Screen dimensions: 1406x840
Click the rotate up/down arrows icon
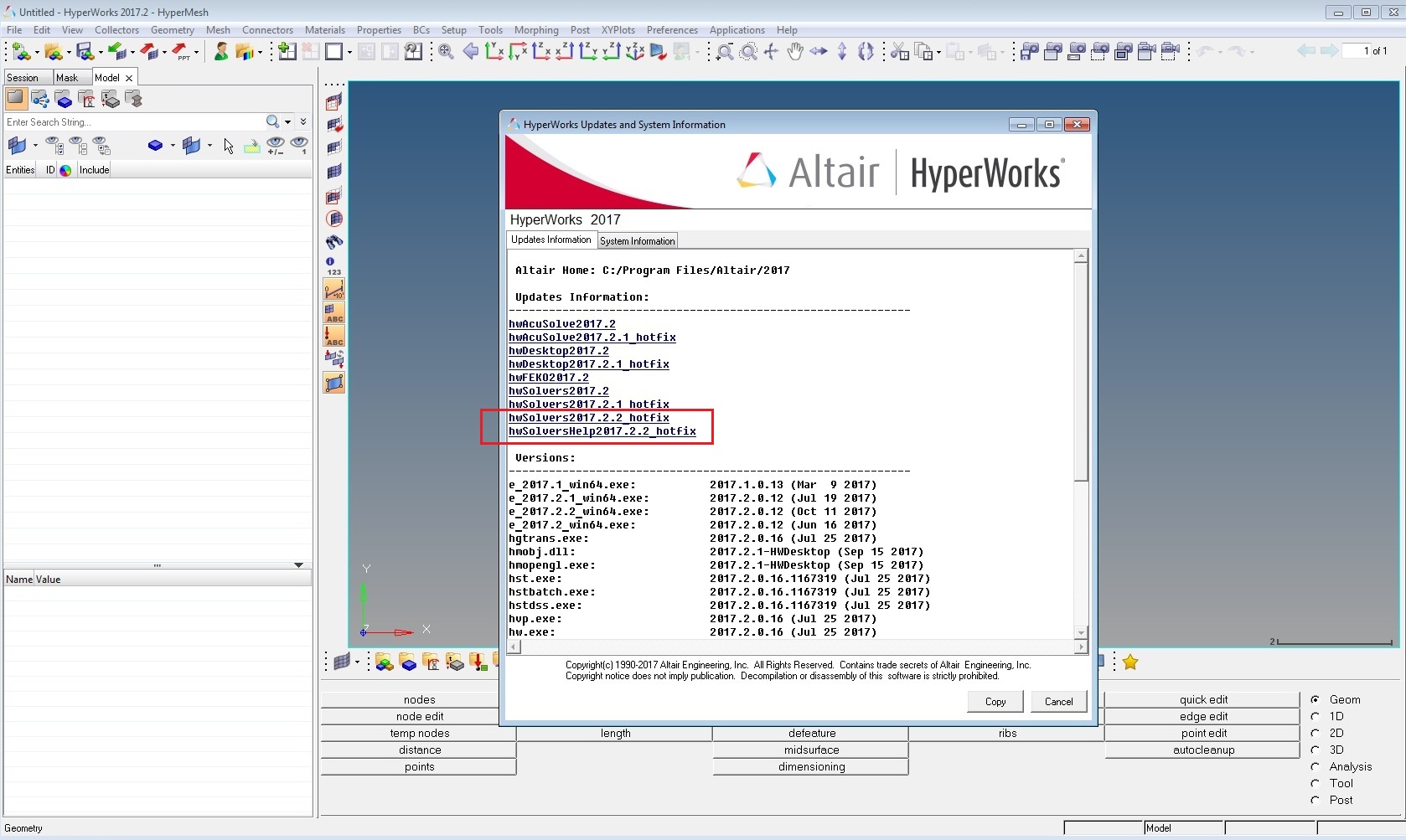(x=842, y=52)
